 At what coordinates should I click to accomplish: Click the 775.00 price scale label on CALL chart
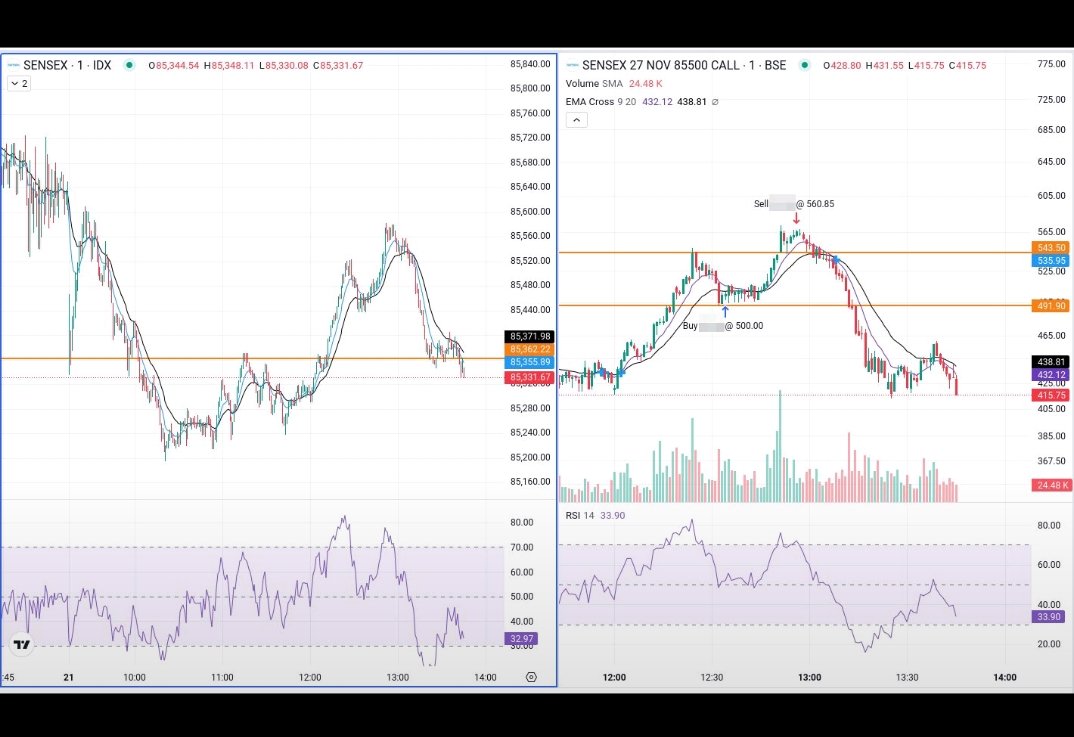[x=1051, y=64]
